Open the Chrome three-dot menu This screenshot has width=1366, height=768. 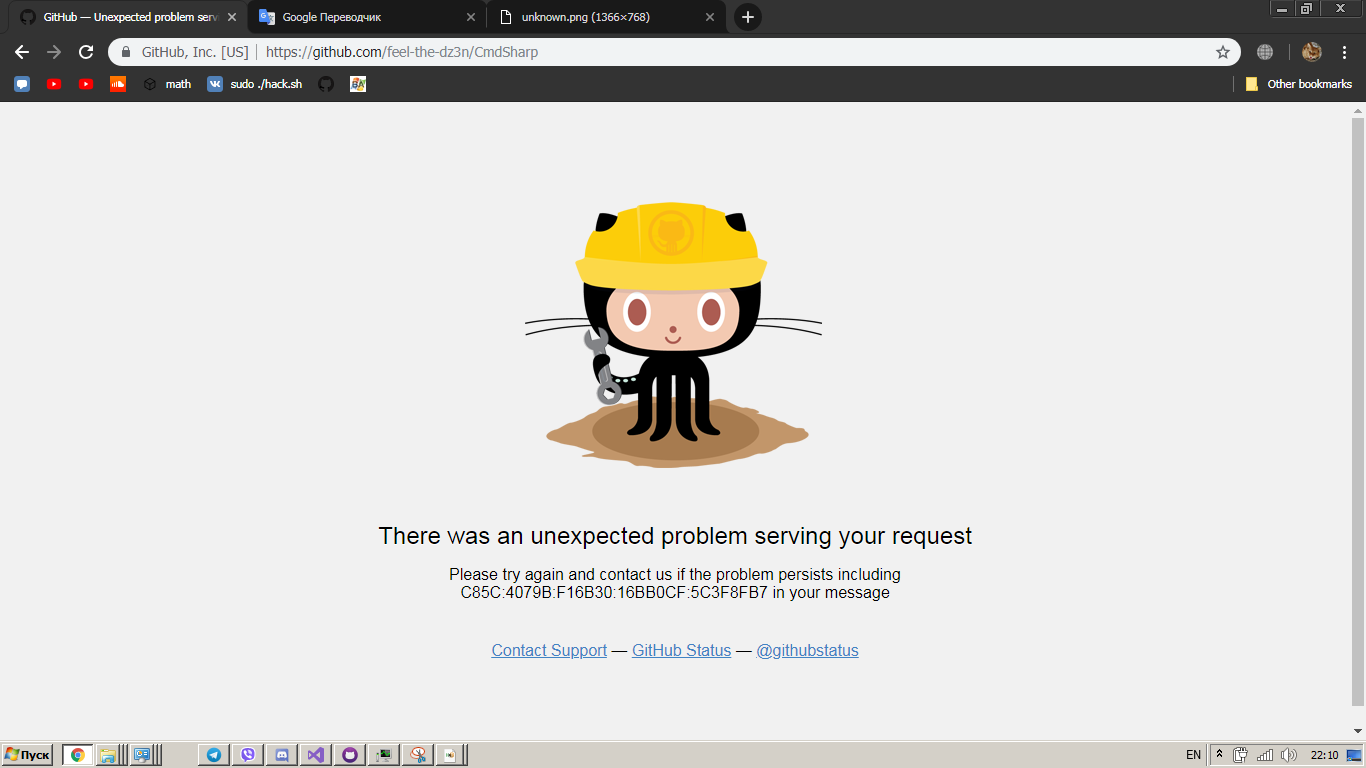(1345, 52)
